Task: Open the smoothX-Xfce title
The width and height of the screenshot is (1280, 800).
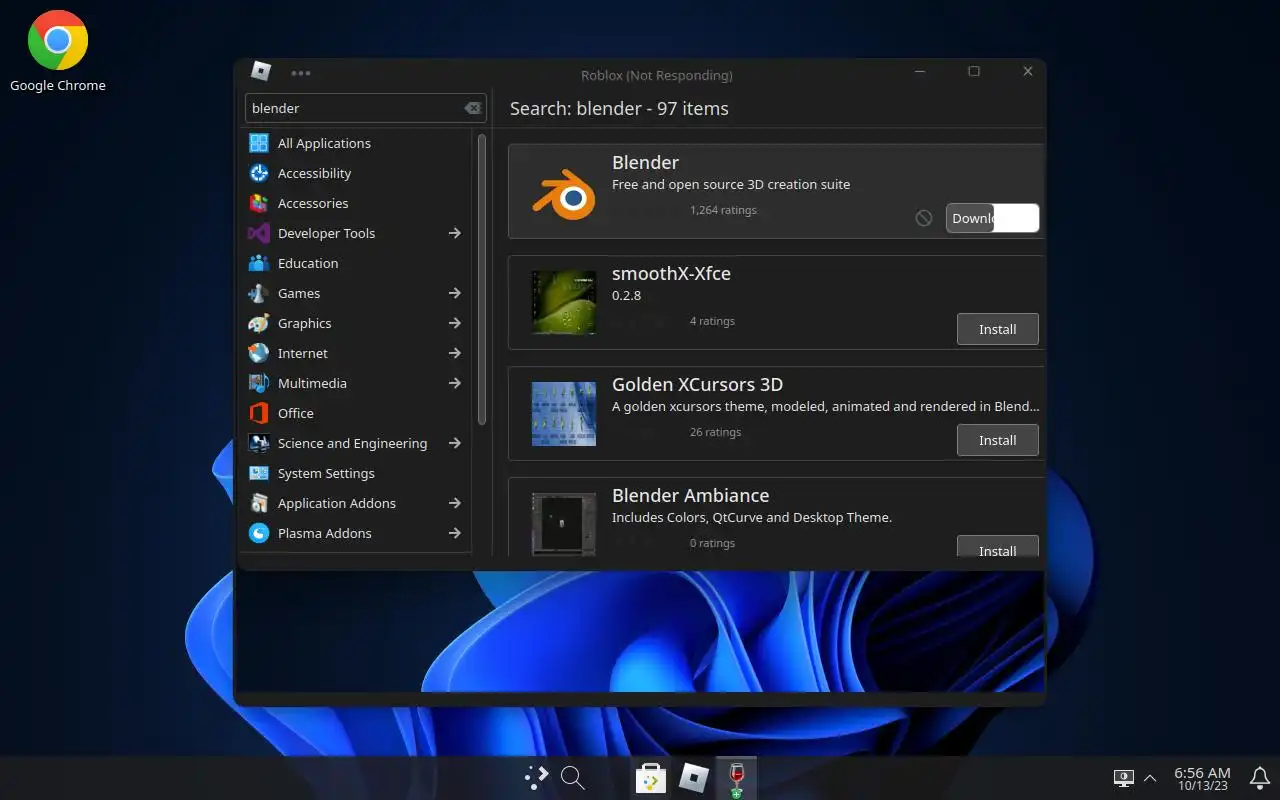Action: click(671, 273)
